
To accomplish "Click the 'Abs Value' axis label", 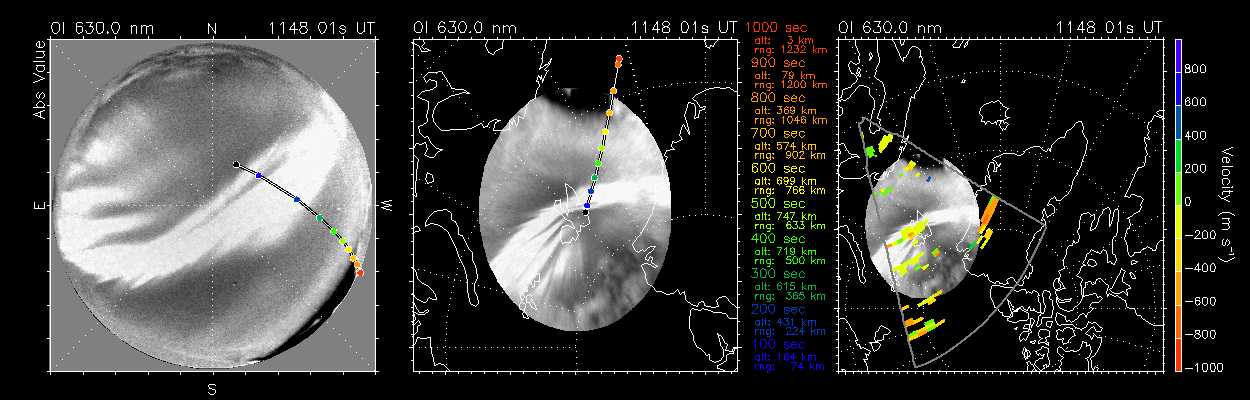I will [x=40, y=79].
